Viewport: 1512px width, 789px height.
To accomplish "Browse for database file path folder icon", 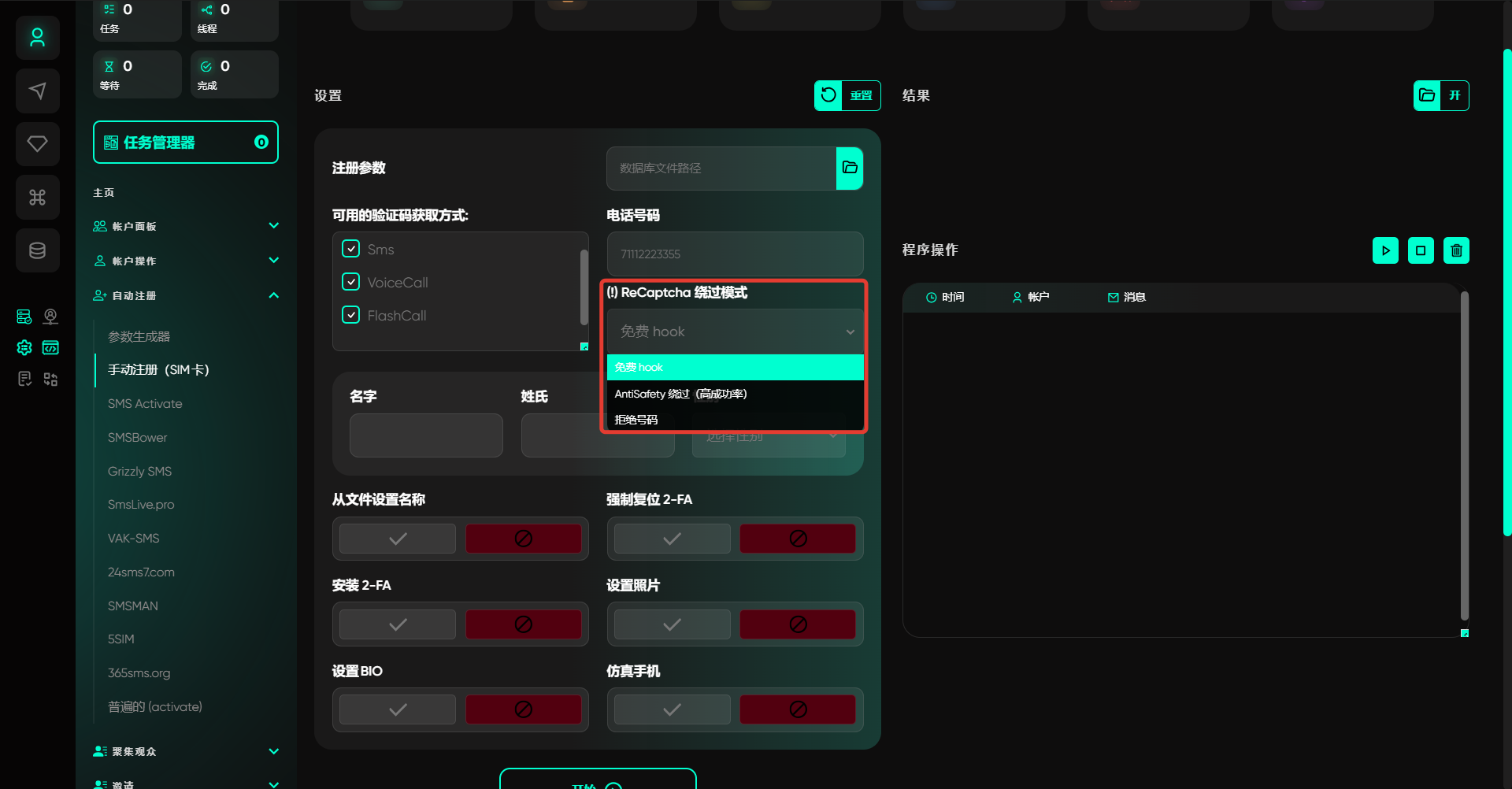I will pyautogui.click(x=849, y=168).
